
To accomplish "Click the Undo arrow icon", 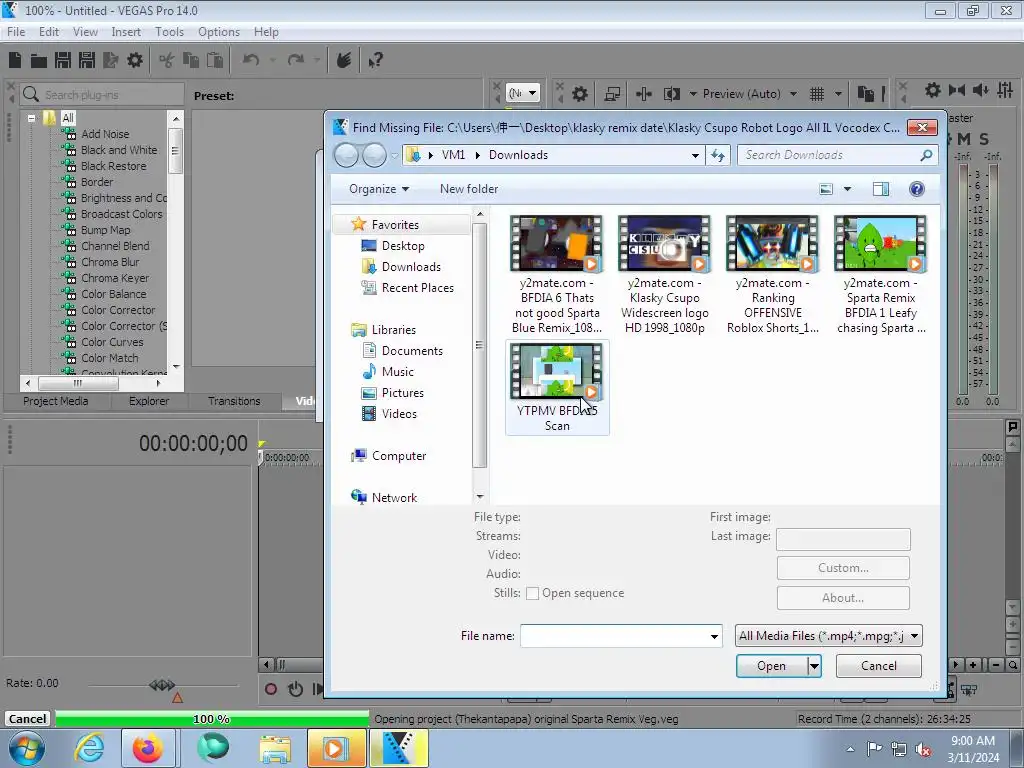I will [251, 61].
